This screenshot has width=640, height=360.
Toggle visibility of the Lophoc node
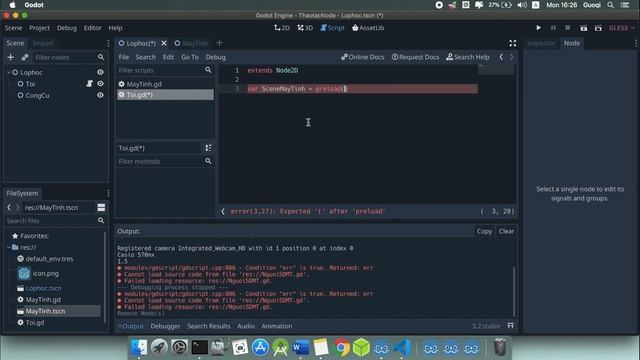(x=100, y=72)
